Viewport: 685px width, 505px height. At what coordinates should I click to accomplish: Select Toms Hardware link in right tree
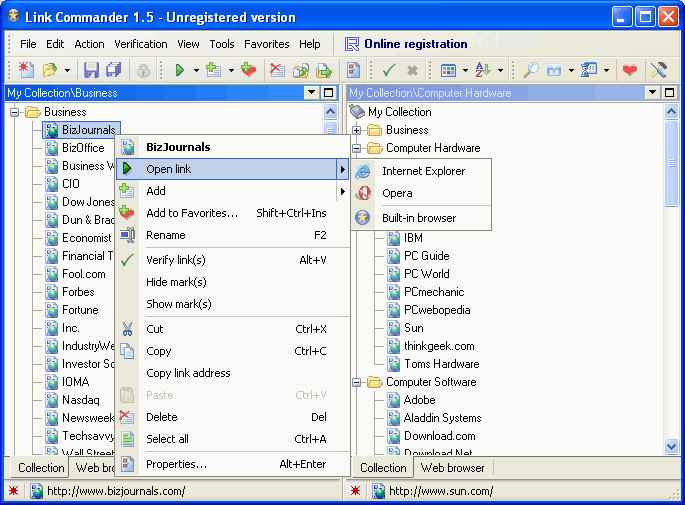(442, 364)
